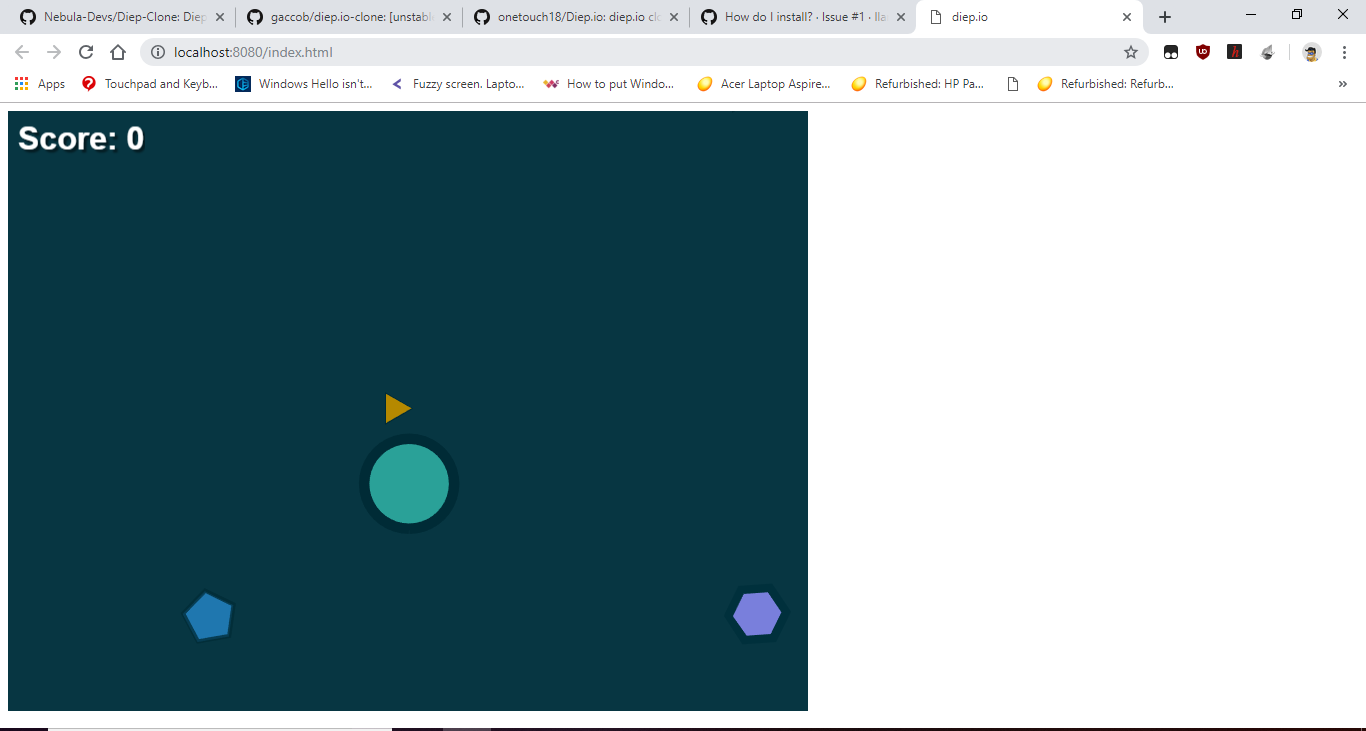Click the page reload toggle arrow back
1366x731 pixels.
click(x=21, y=51)
